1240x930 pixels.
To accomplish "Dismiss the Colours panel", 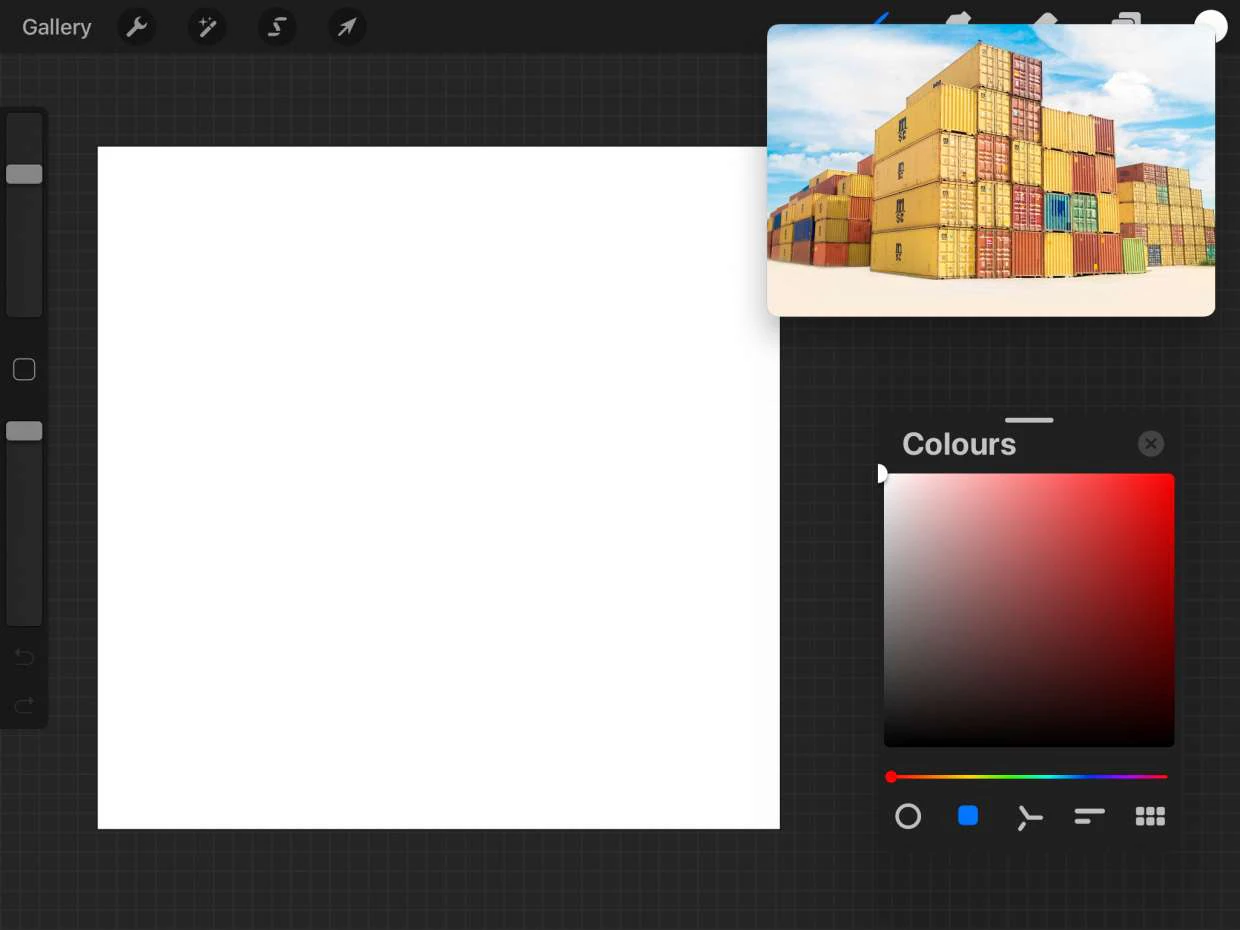I will [x=1151, y=444].
